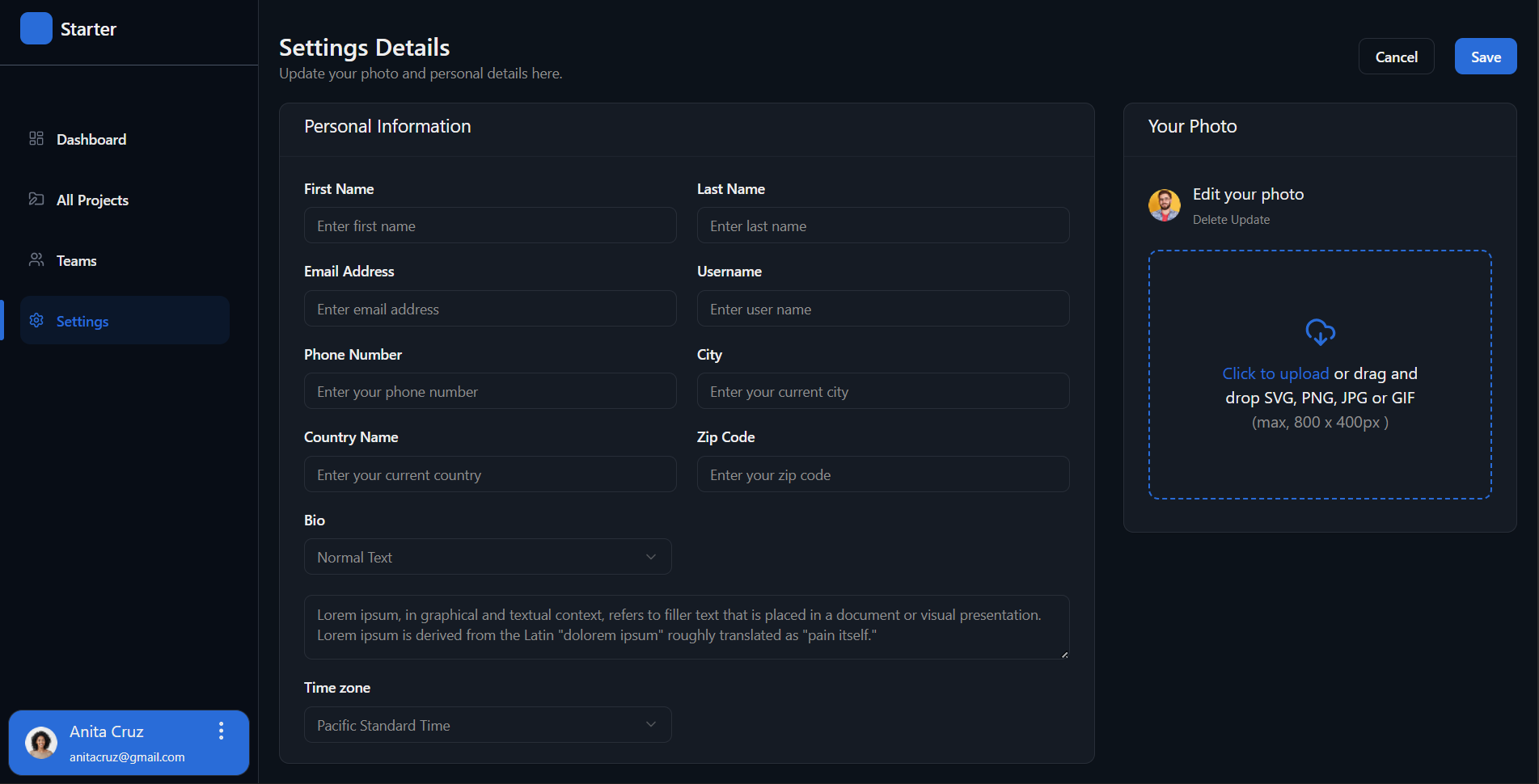1539x784 pixels.
Task: Click the Bio description text area
Action: (x=687, y=627)
